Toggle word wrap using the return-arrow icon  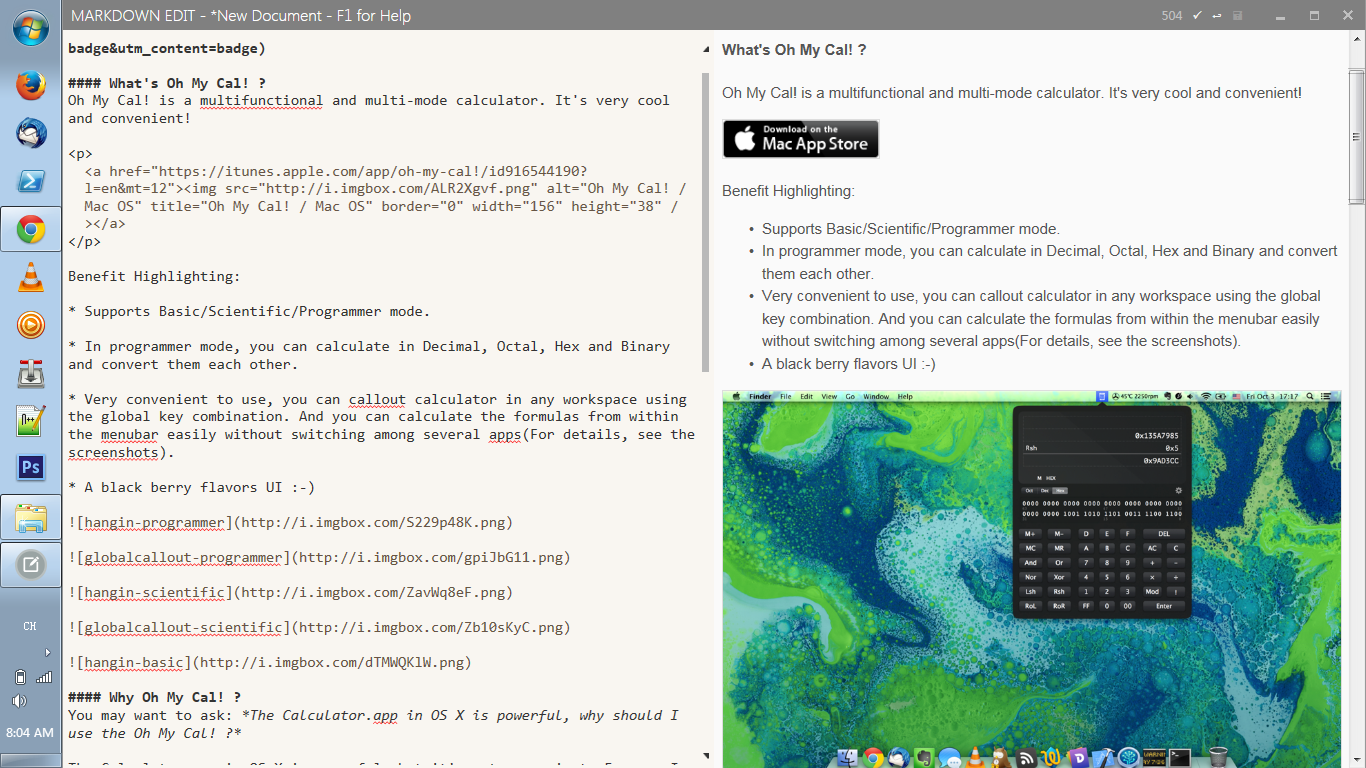pos(1217,16)
